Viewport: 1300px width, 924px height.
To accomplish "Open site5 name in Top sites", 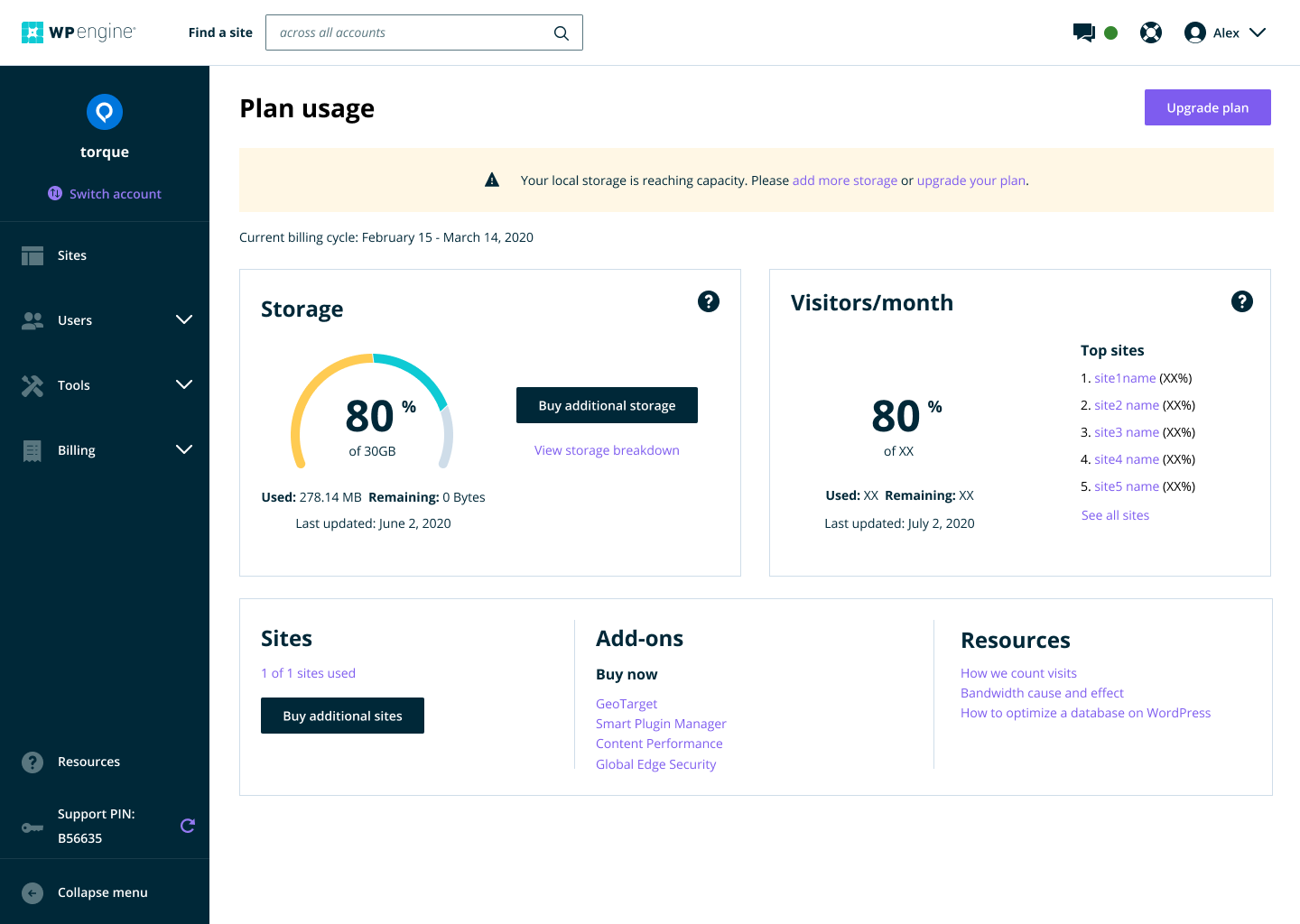I will [x=1127, y=486].
